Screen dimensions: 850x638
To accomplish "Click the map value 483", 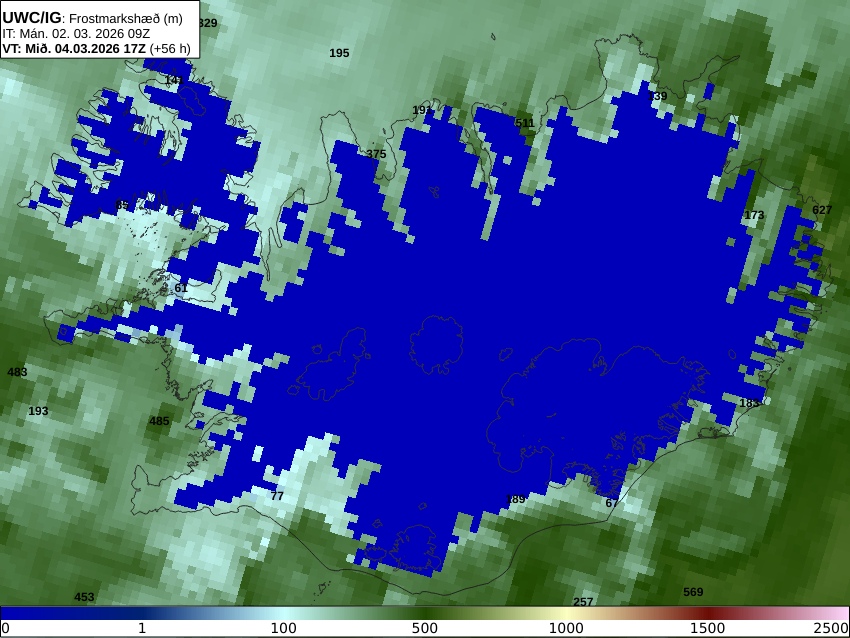I will (x=17, y=372).
